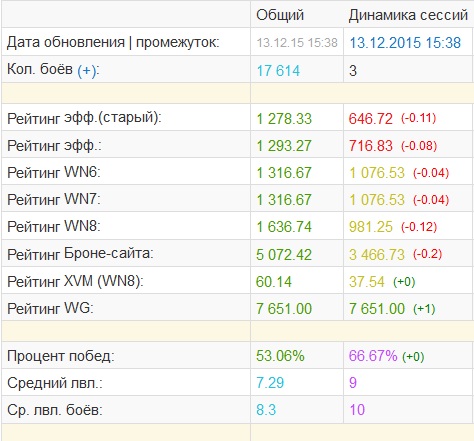Click session win rate 66.67%
Viewport: 474px width, 441px height.
click(x=373, y=356)
